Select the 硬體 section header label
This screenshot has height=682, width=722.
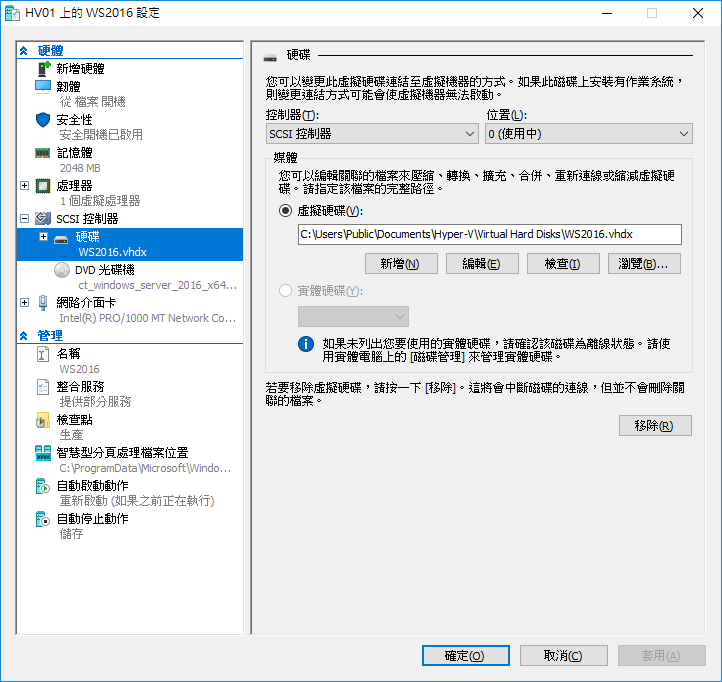click(x=50, y=51)
